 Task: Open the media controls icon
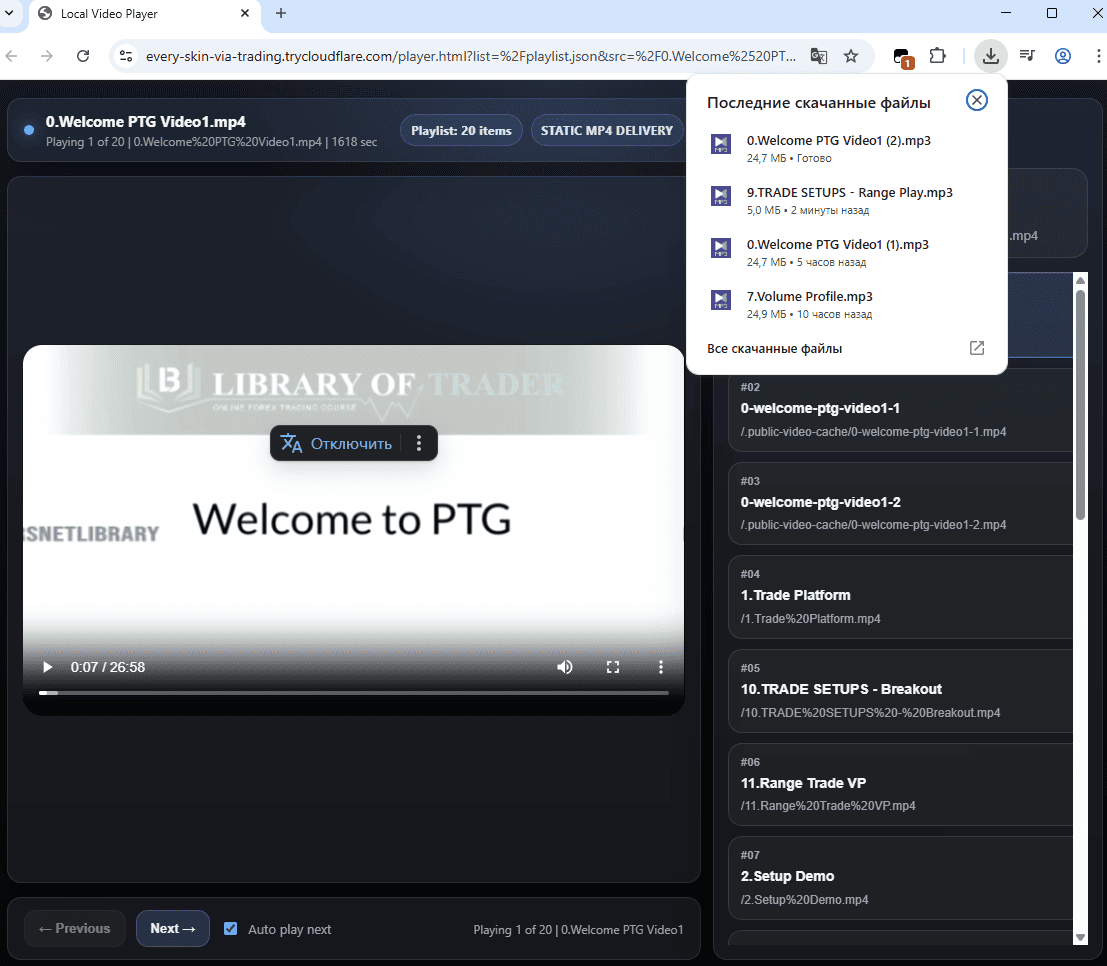click(x=1027, y=56)
